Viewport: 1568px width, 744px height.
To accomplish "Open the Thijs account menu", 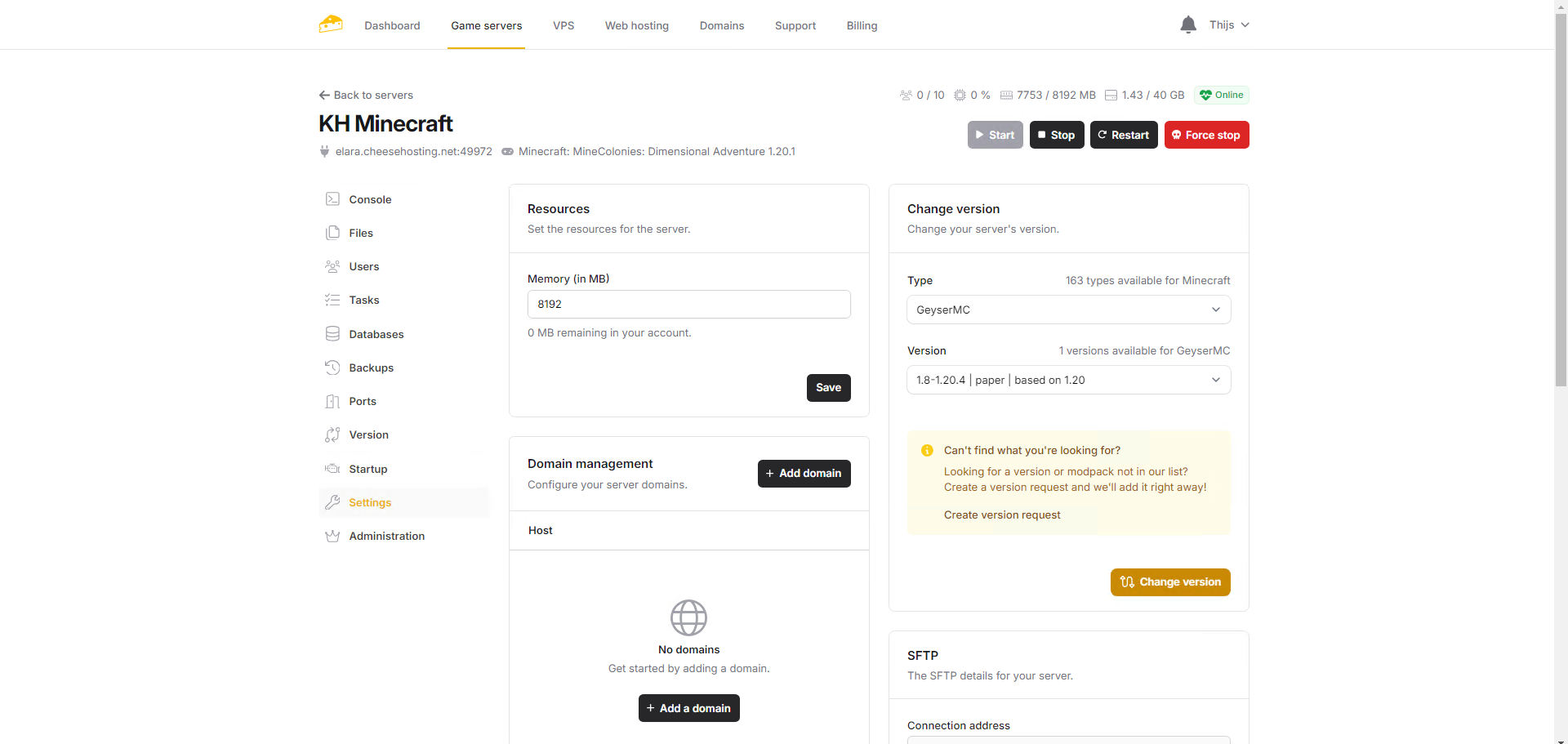I will (x=1228, y=25).
